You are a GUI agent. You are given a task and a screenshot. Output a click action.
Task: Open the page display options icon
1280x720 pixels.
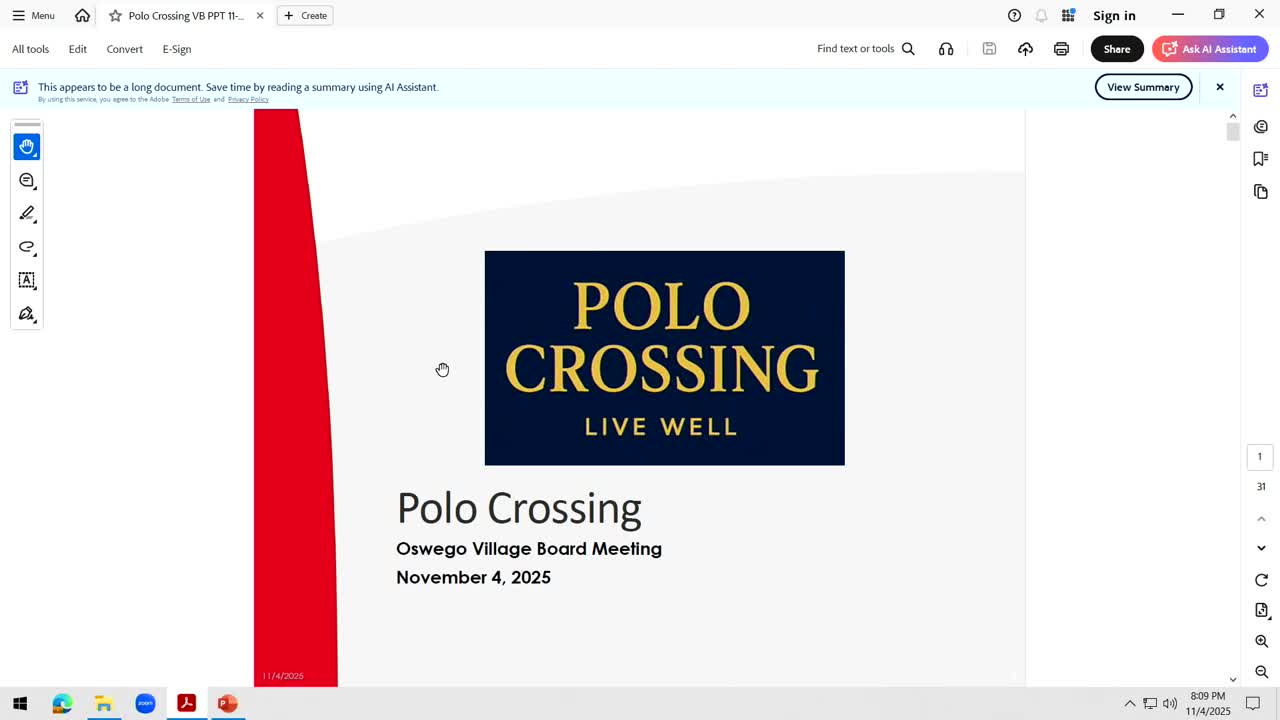(1261, 610)
